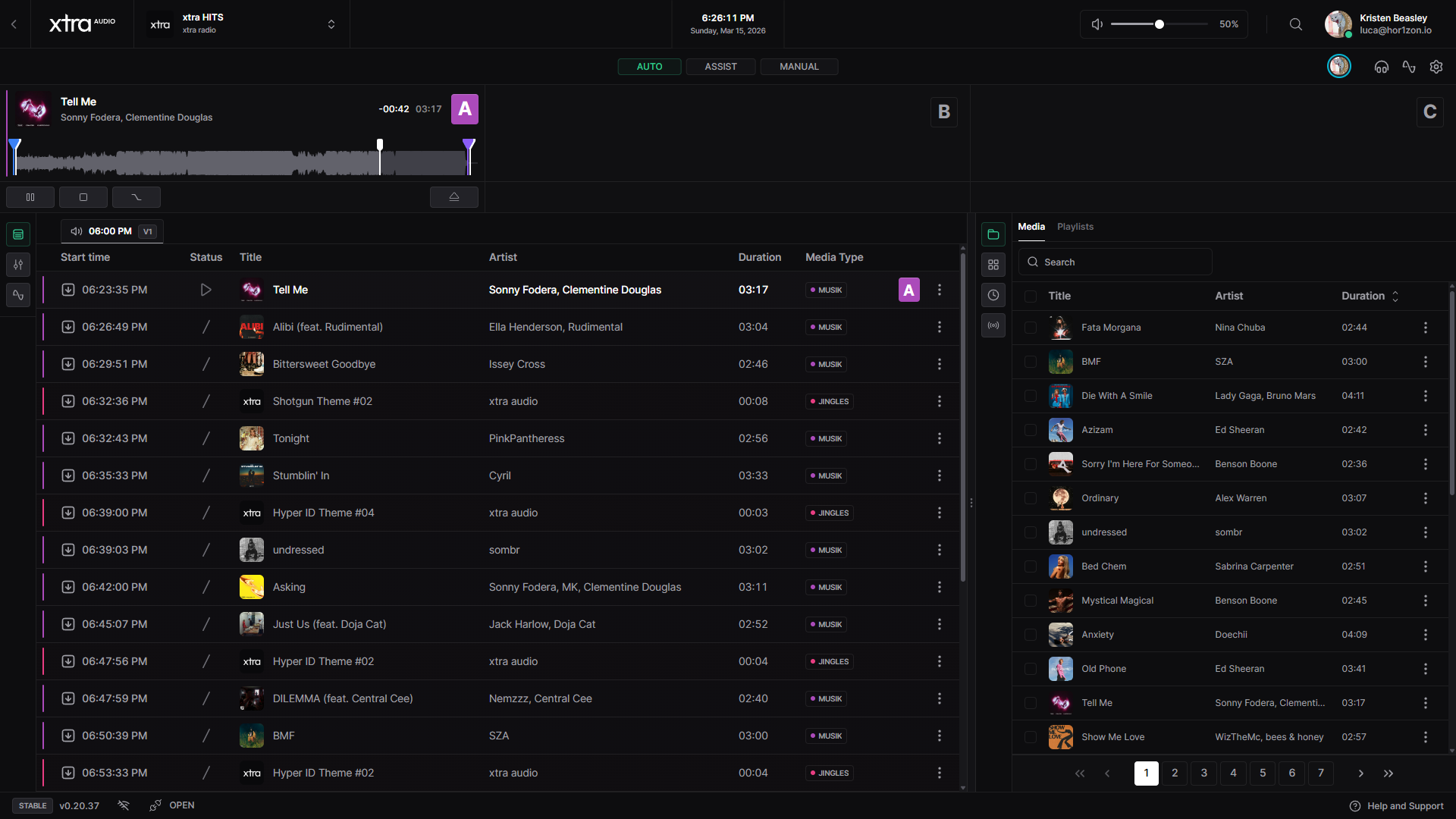Tick the checkbox for Fata Morgana
1456x819 pixels.
pyautogui.click(x=1030, y=328)
